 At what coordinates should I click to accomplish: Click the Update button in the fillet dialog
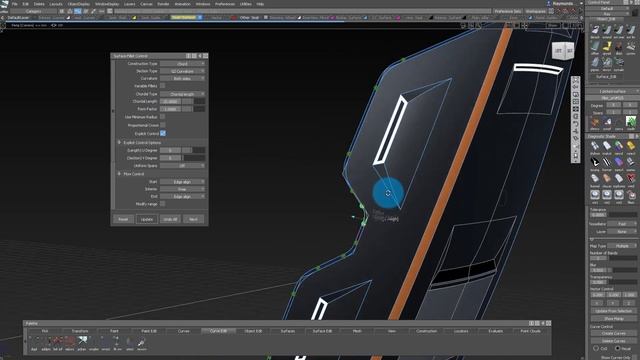pyautogui.click(x=147, y=219)
